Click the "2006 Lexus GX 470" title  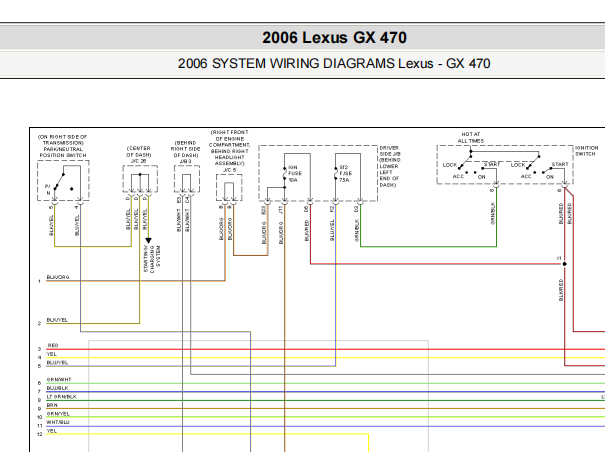pyautogui.click(x=334, y=37)
